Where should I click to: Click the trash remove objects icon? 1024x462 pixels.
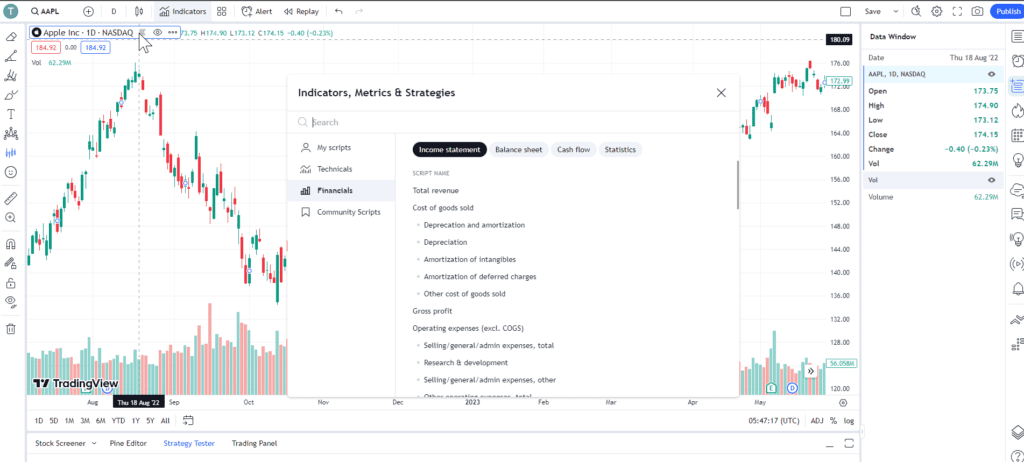coord(10,329)
